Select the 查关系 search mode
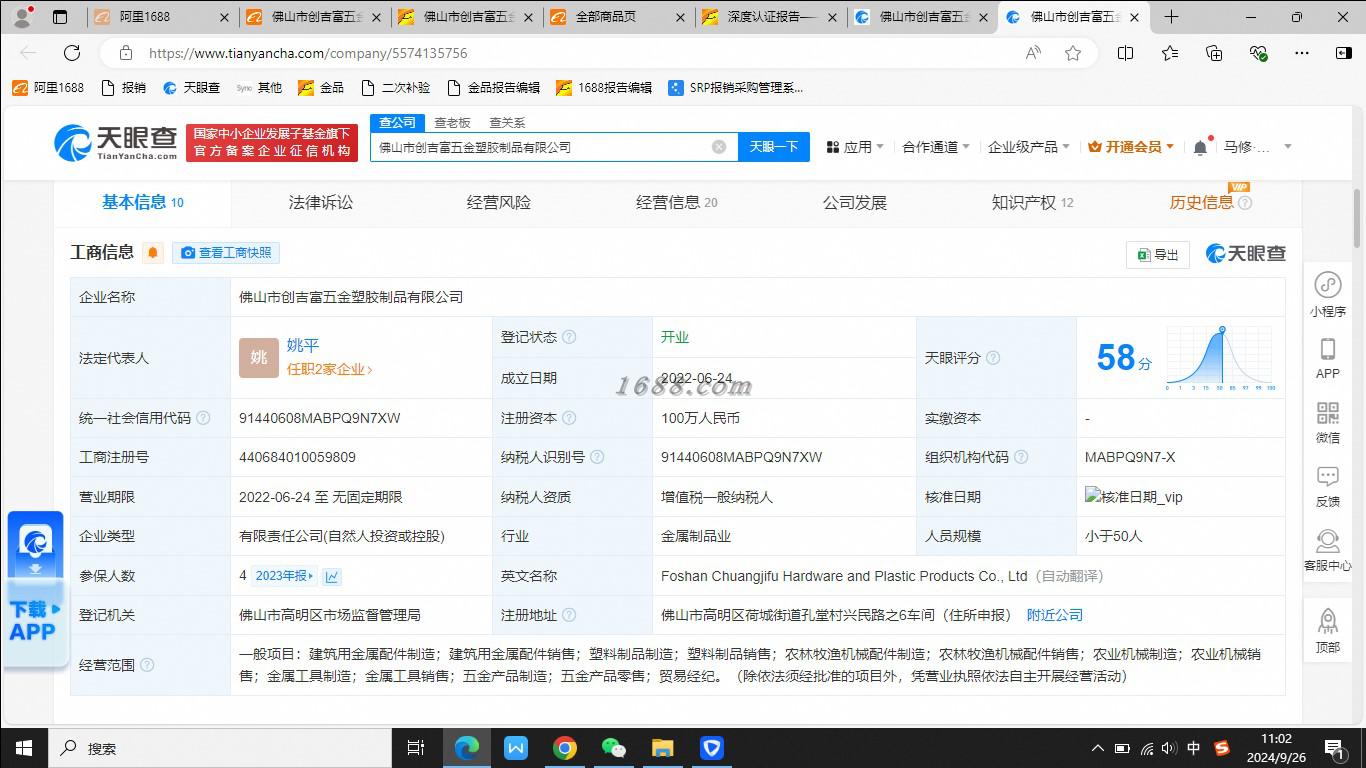Screen dimensions: 1366x768 coord(507,122)
